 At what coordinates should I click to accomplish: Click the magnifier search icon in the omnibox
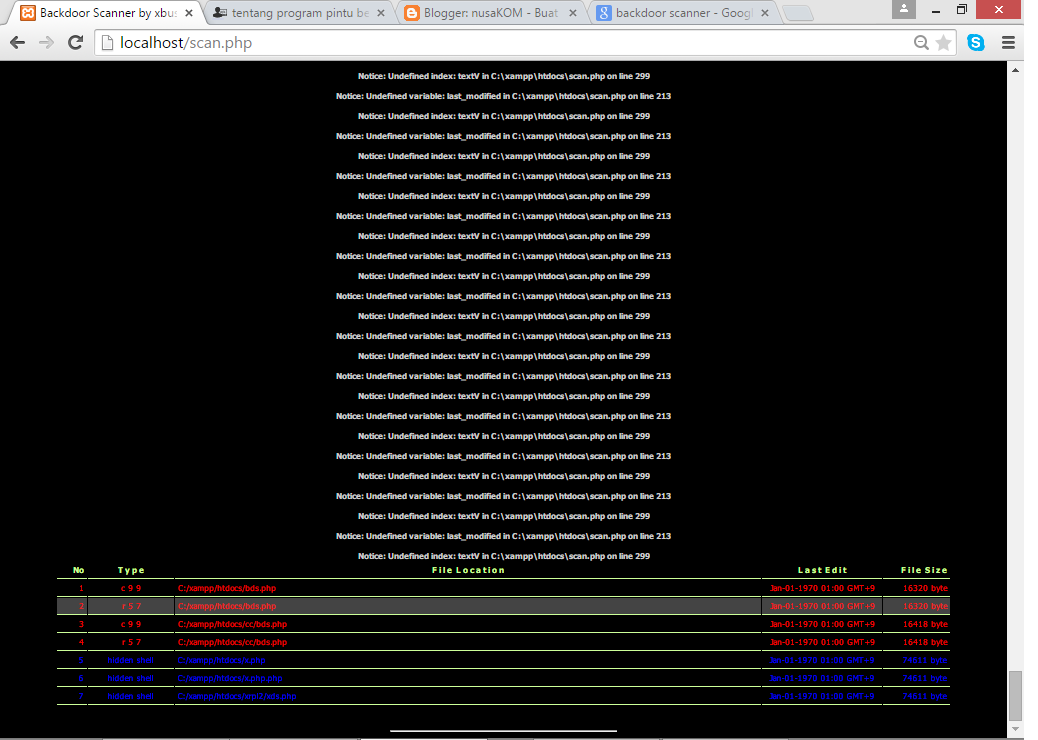click(921, 43)
